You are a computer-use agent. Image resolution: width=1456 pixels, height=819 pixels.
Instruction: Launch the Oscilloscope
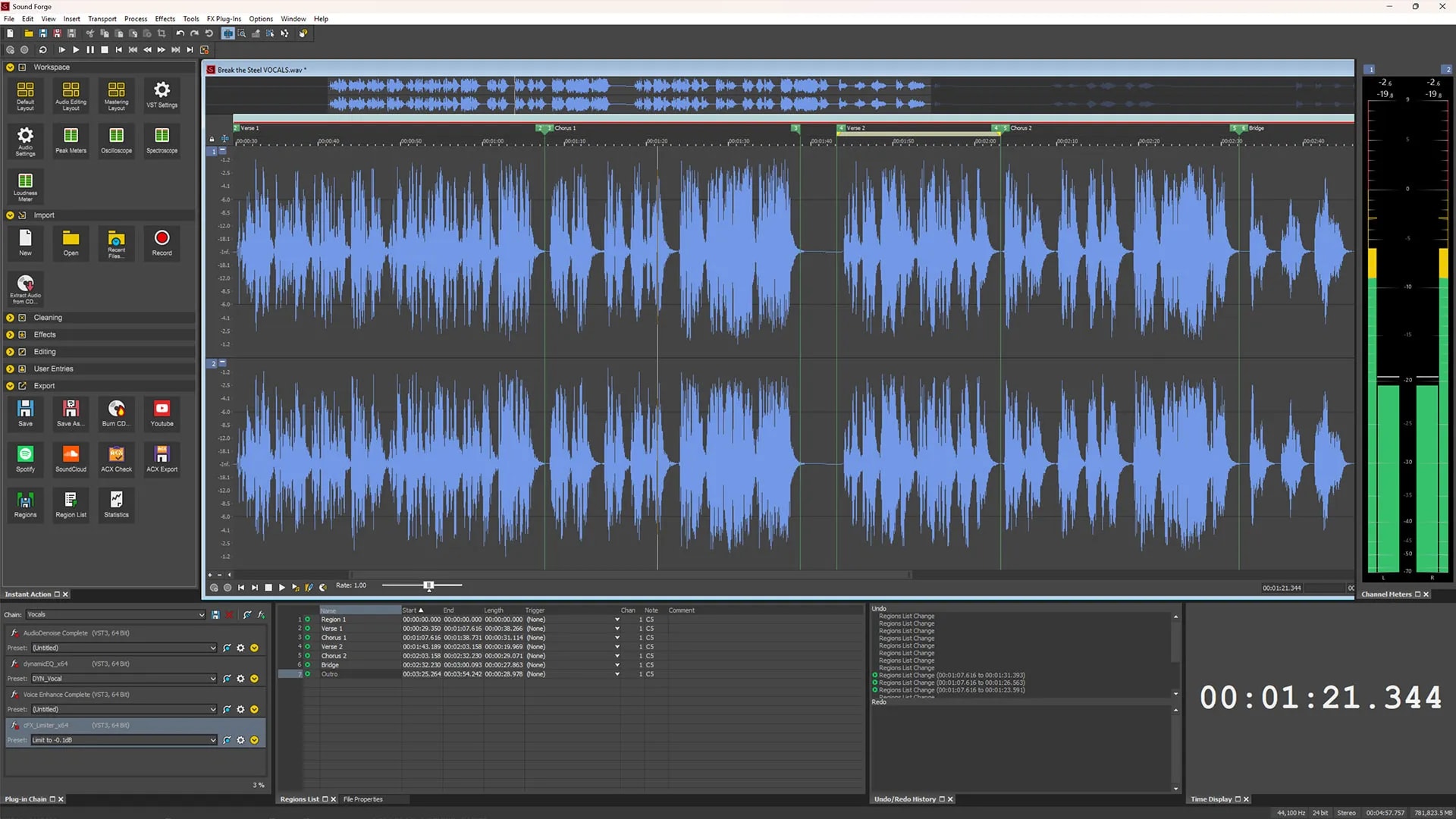point(116,140)
